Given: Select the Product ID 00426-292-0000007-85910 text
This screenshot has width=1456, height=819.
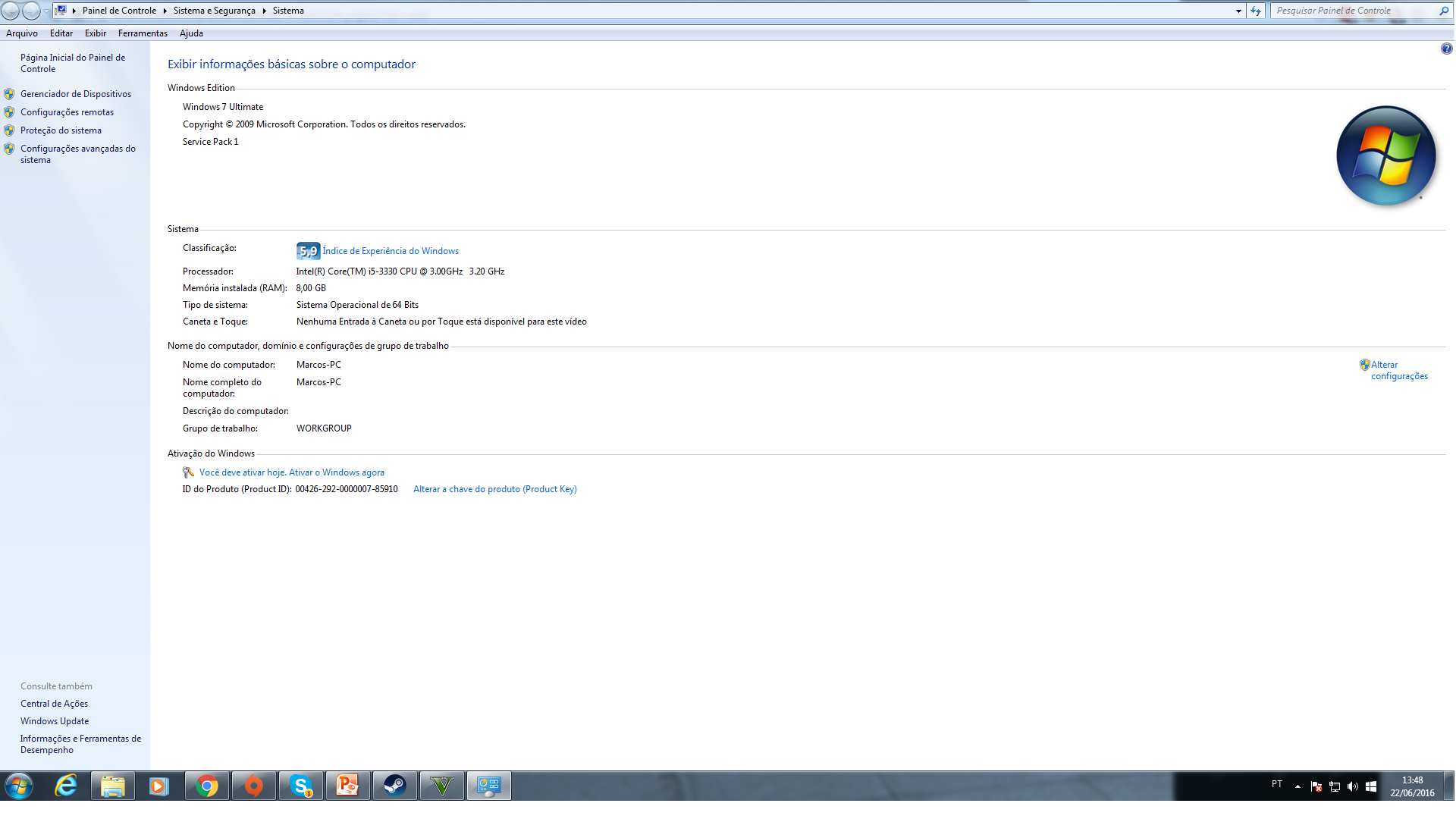Looking at the screenshot, I should (x=347, y=489).
